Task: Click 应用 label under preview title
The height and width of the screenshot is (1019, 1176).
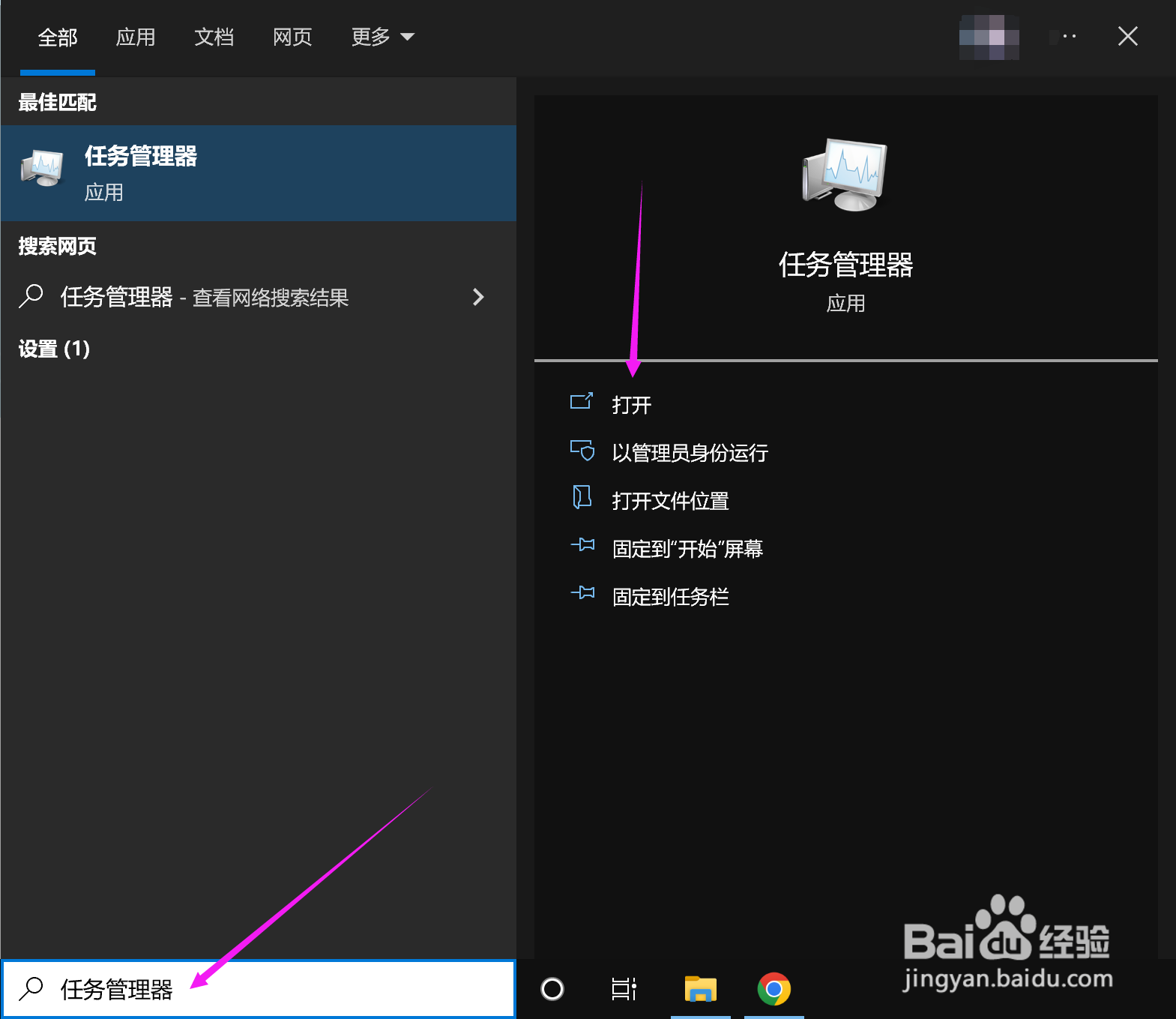Action: pyautogui.click(x=845, y=303)
